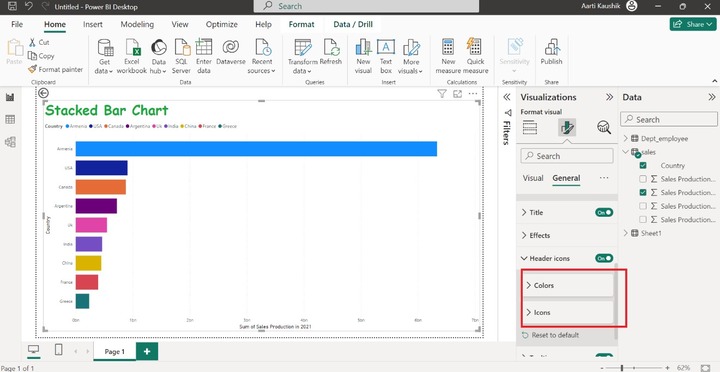Uncheck the checked Sales Production field
Image resolution: width=720 pixels, height=372 pixels.
[643, 192]
